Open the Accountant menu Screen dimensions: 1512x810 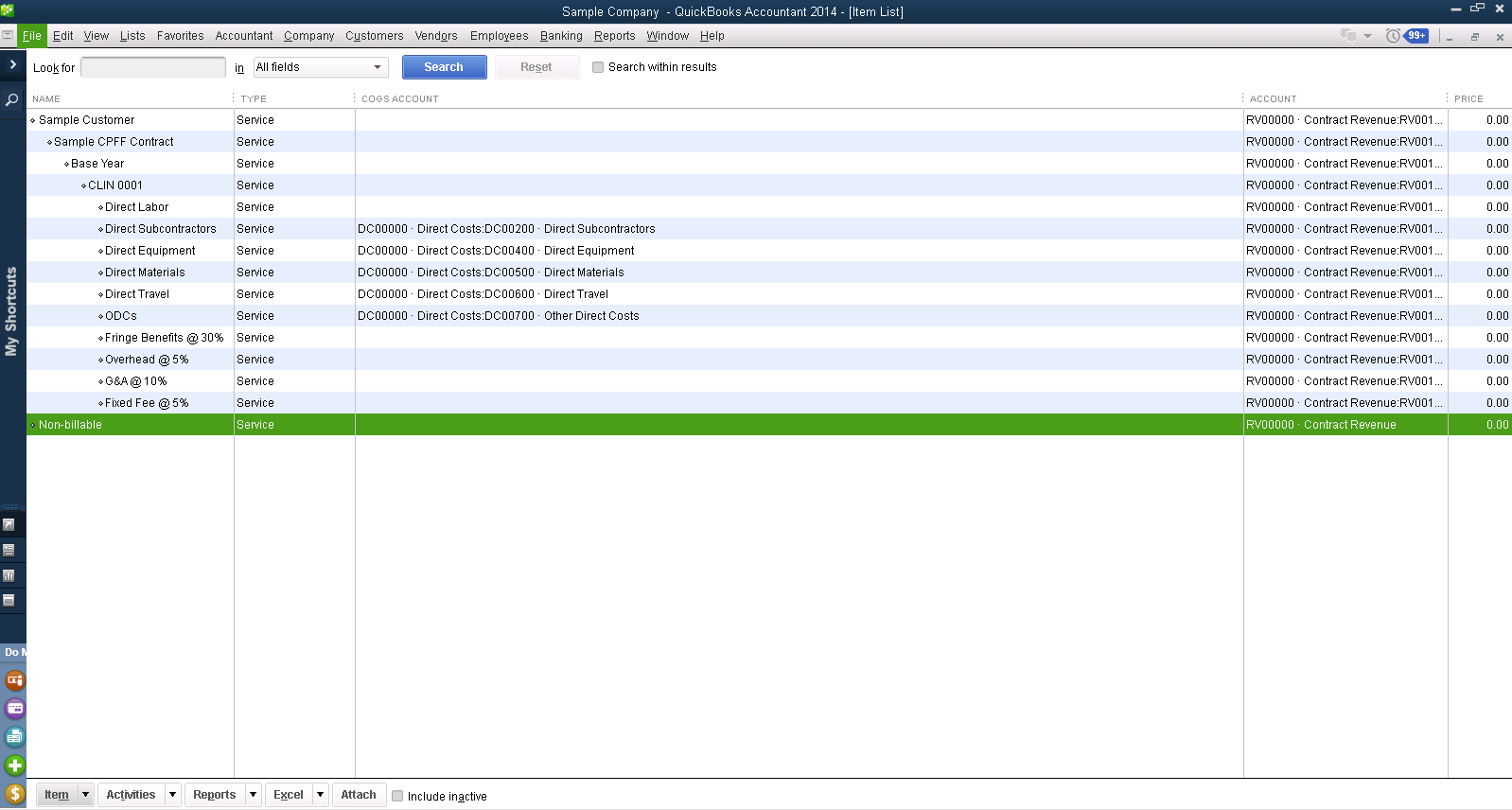point(244,36)
